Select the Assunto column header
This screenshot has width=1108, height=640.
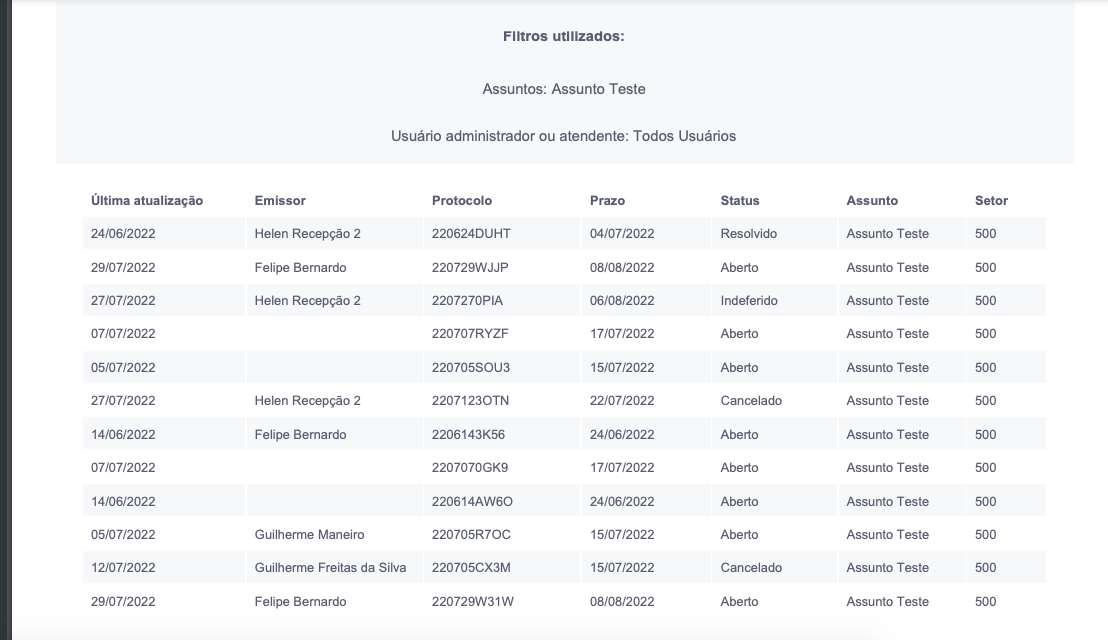[x=872, y=201]
